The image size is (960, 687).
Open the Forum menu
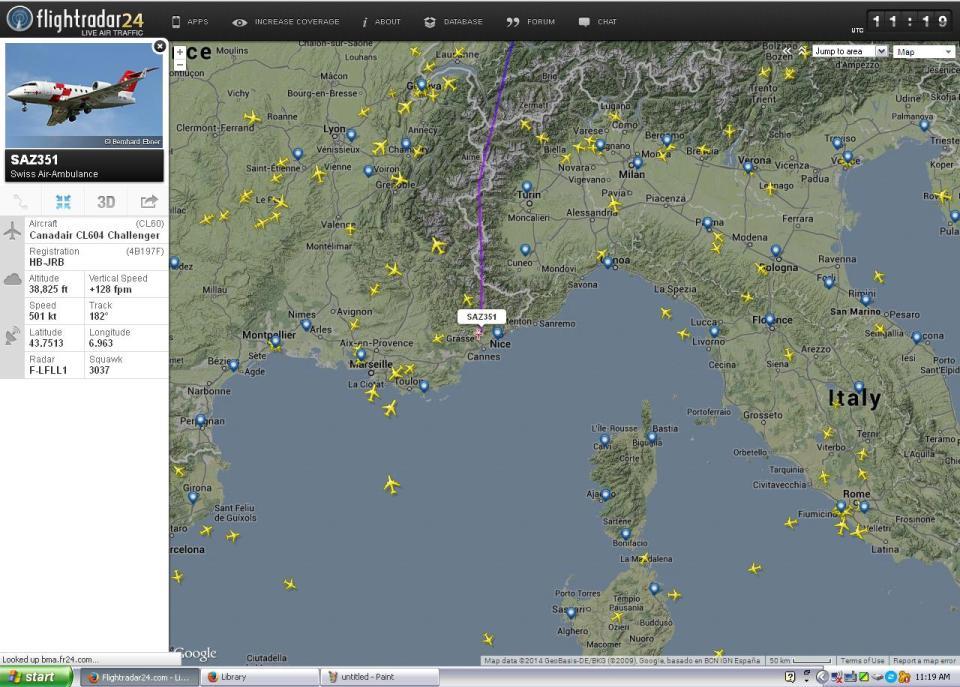pos(541,21)
